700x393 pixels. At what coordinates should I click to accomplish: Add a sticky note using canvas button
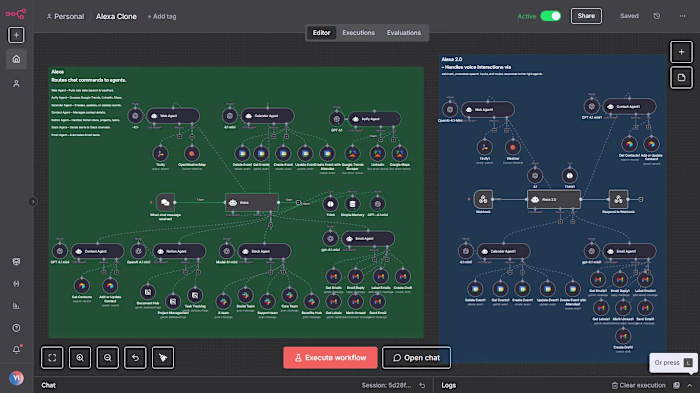click(x=681, y=78)
